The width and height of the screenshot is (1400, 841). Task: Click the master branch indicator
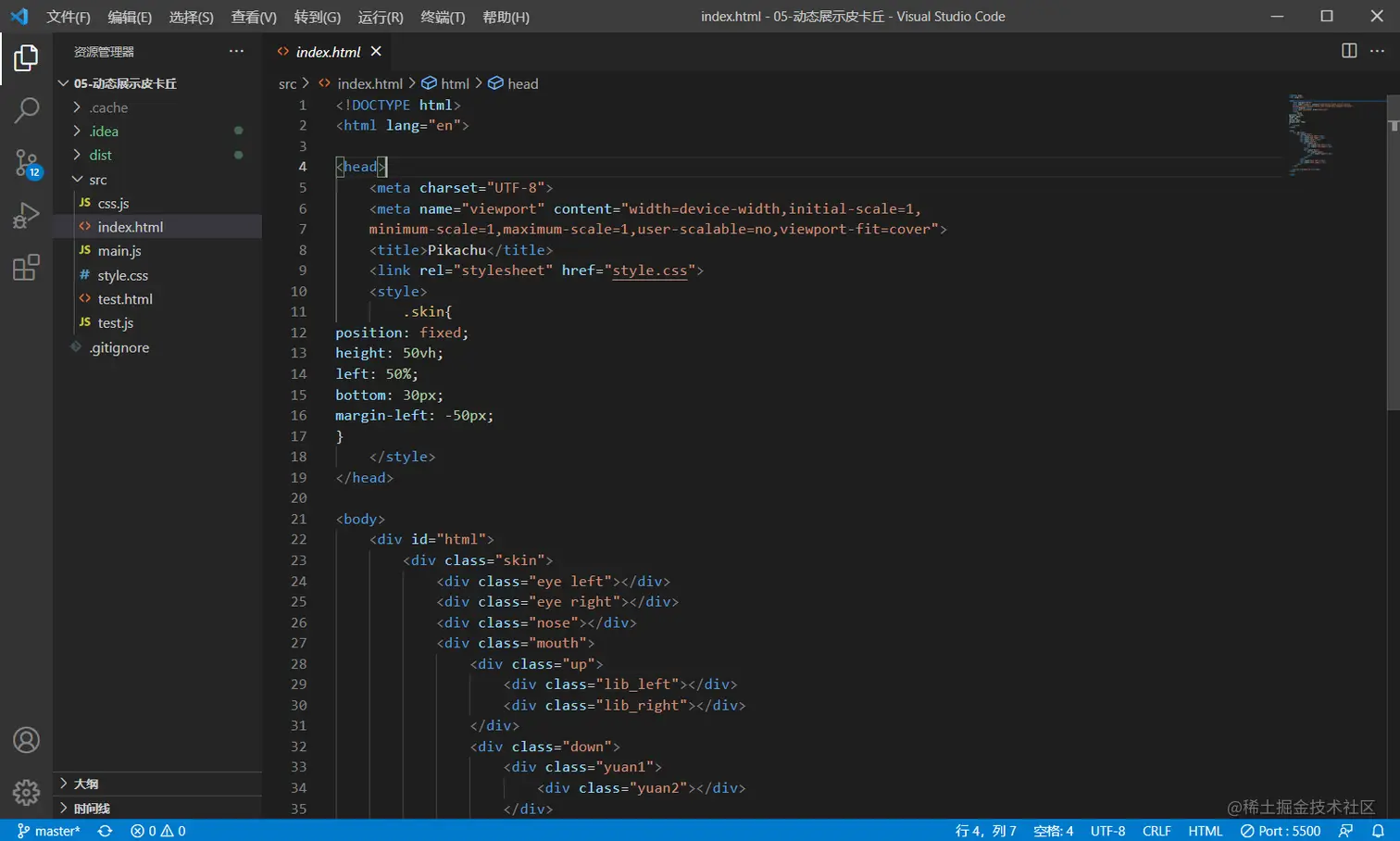49,831
